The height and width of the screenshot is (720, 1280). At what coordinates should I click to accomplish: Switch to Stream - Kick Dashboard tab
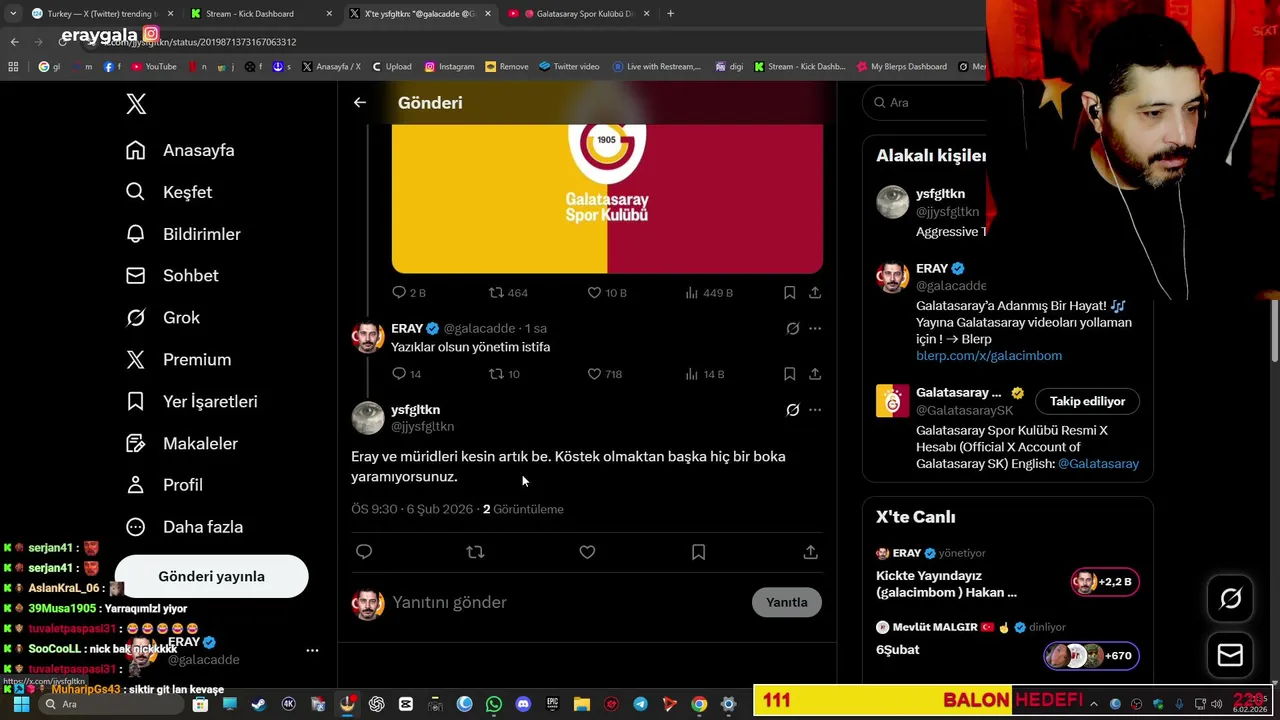pos(258,14)
